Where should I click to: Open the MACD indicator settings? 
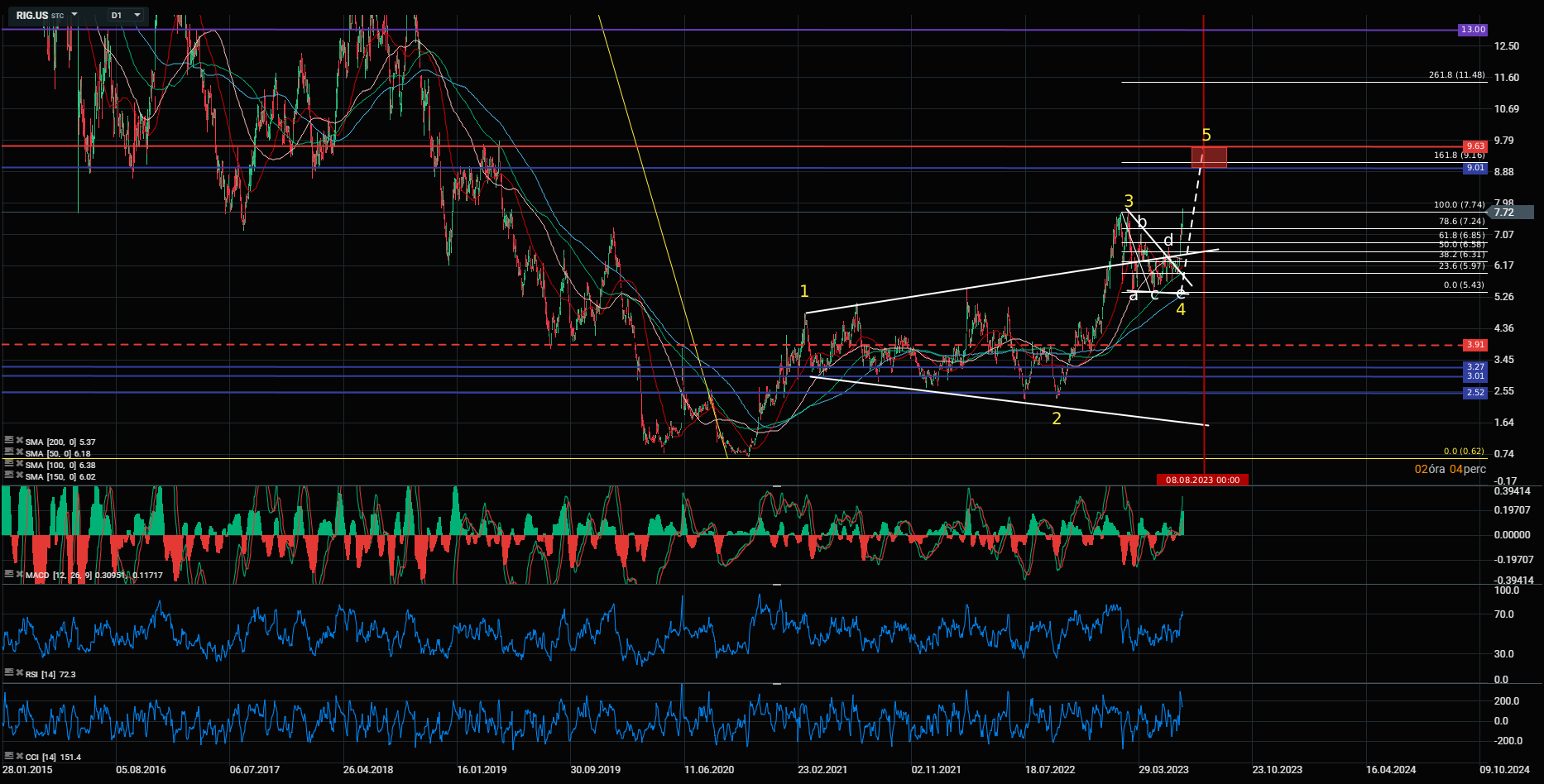coord(8,574)
